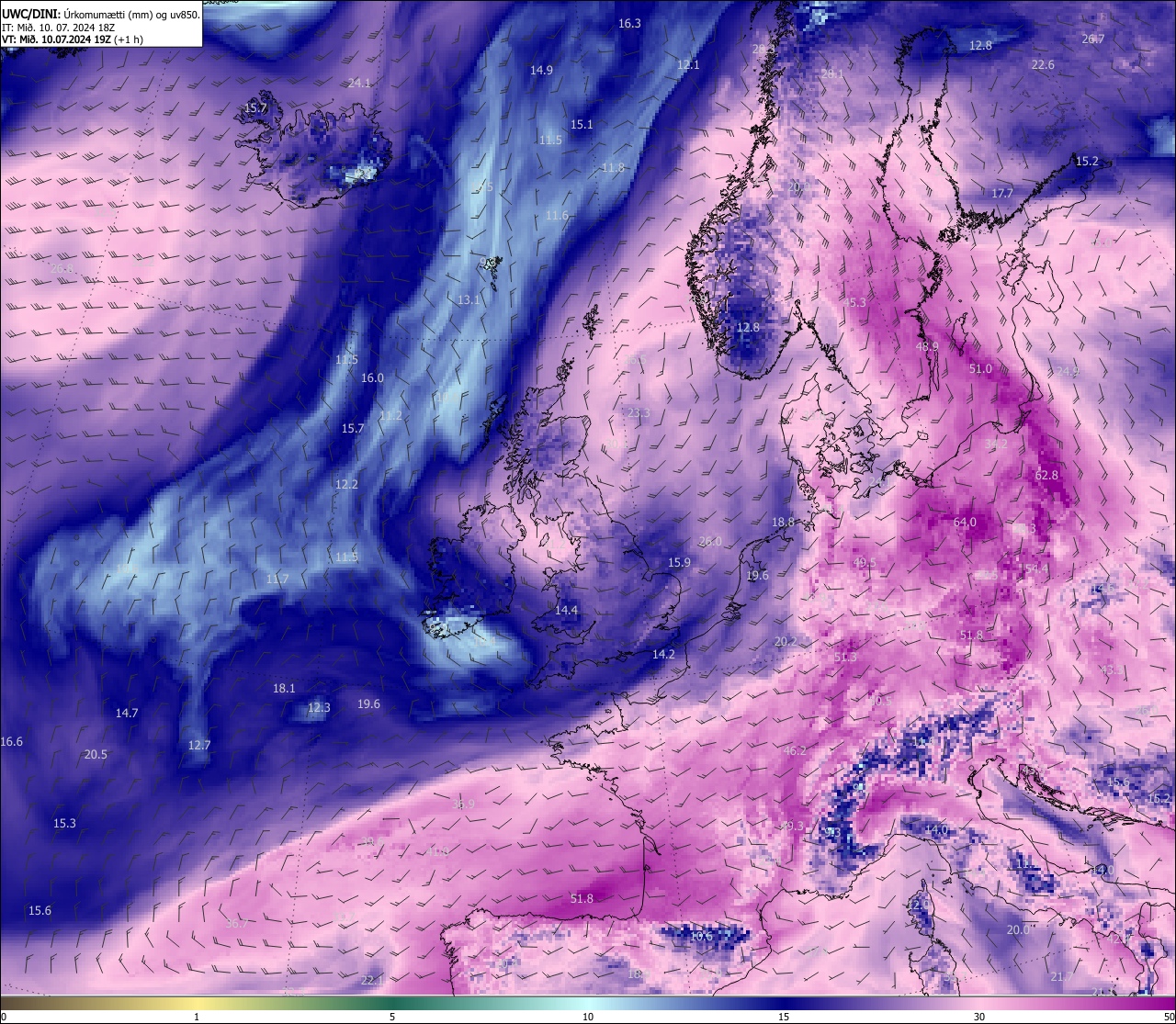Select the 51.0 value label
The height and width of the screenshot is (1024, 1176).
980,369
